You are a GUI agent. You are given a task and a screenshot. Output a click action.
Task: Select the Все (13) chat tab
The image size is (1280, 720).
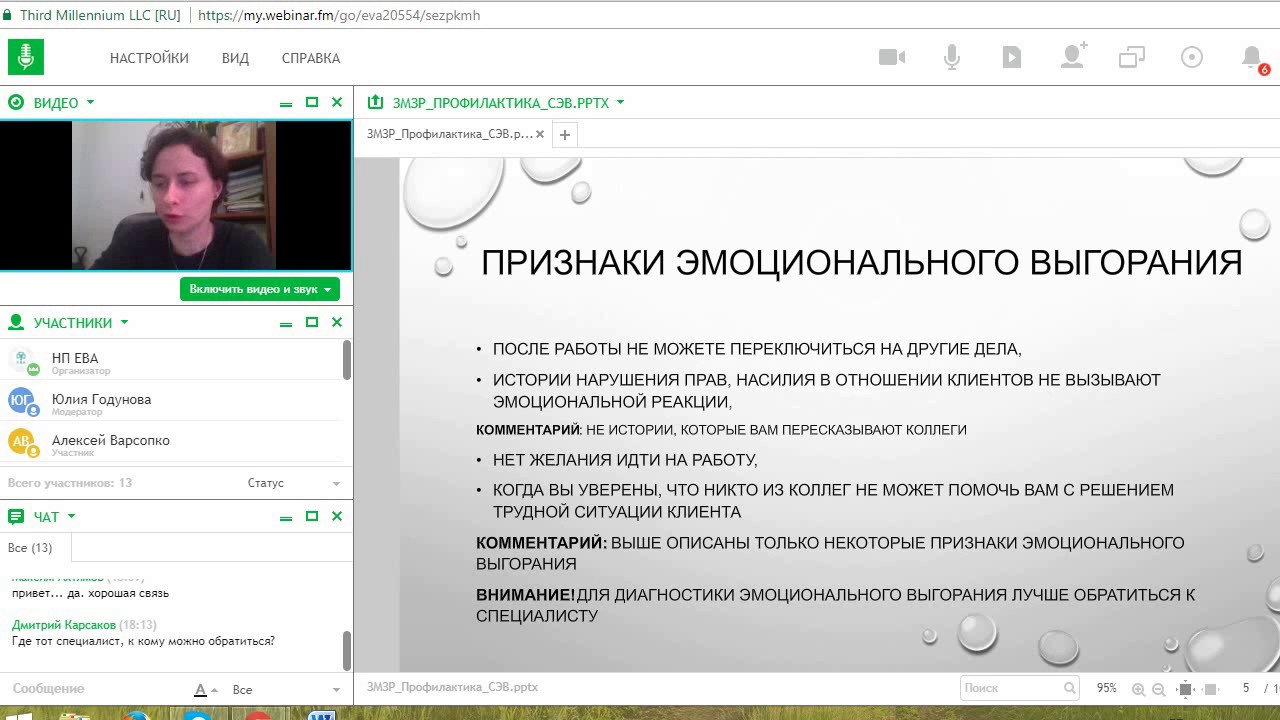30,548
